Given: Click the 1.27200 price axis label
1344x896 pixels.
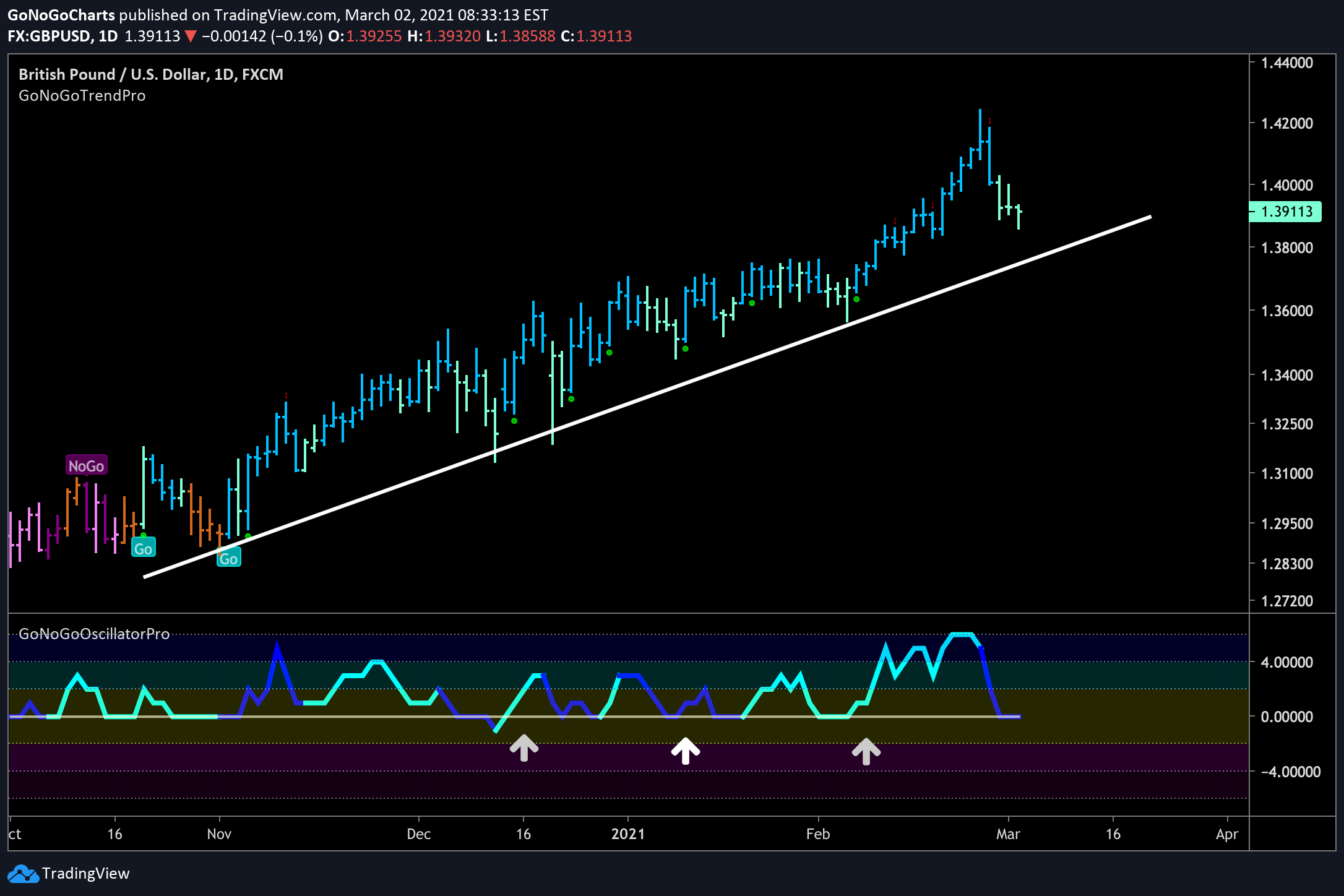Looking at the screenshot, I should pyautogui.click(x=1287, y=601).
